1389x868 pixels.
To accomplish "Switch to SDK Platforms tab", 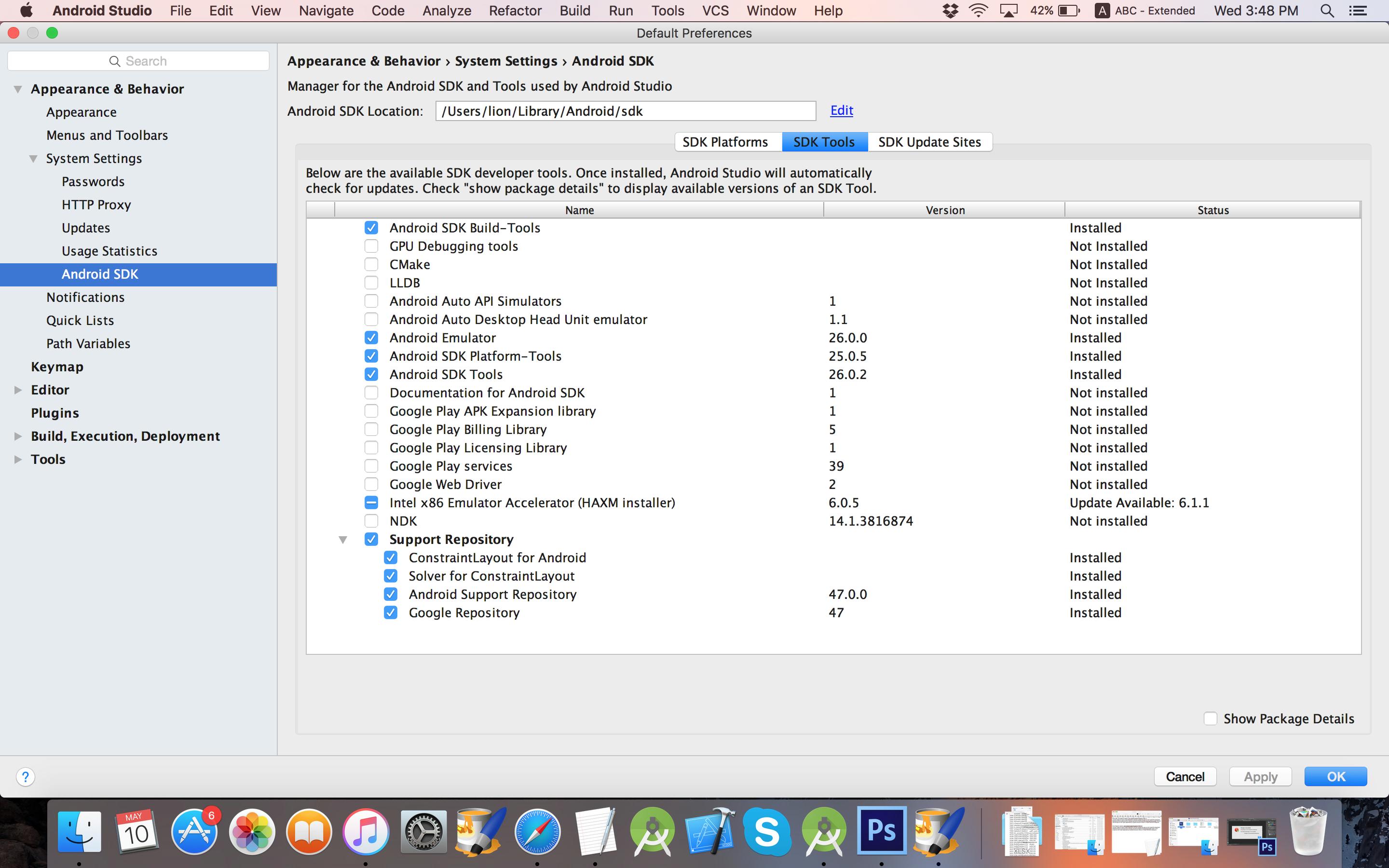I will 725,142.
